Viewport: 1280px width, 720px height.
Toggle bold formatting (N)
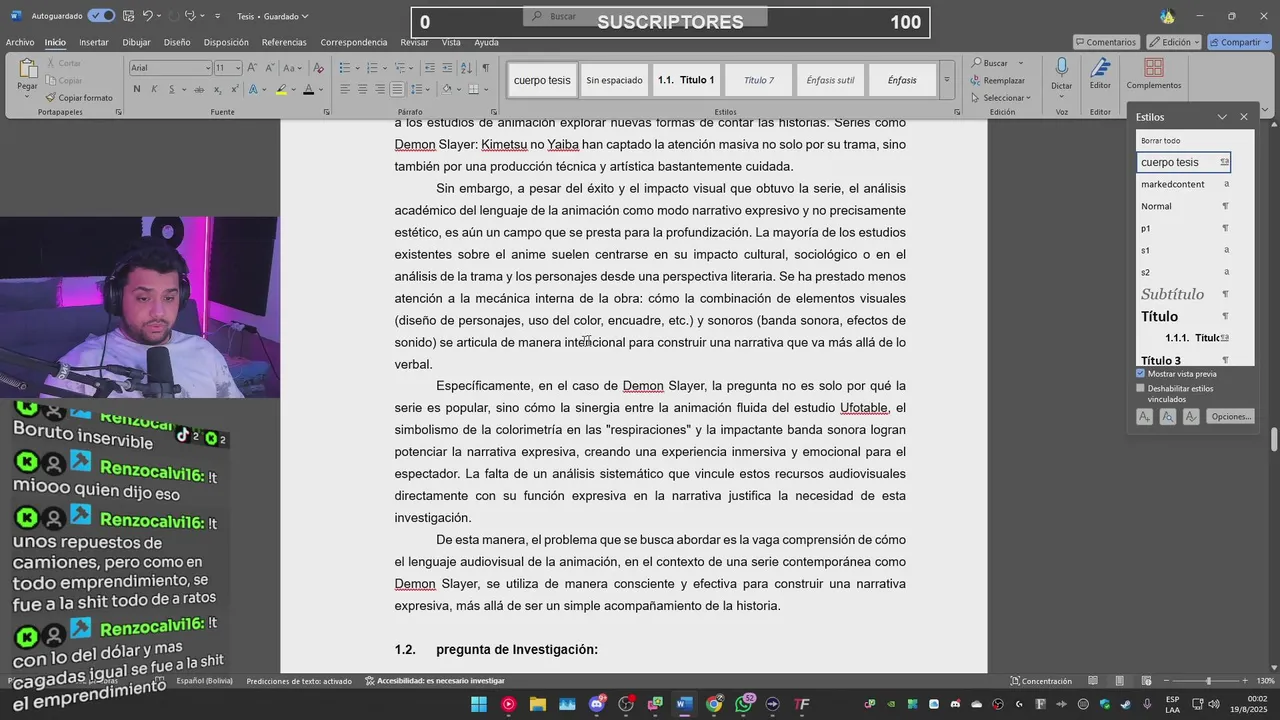(x=137, y=89)
